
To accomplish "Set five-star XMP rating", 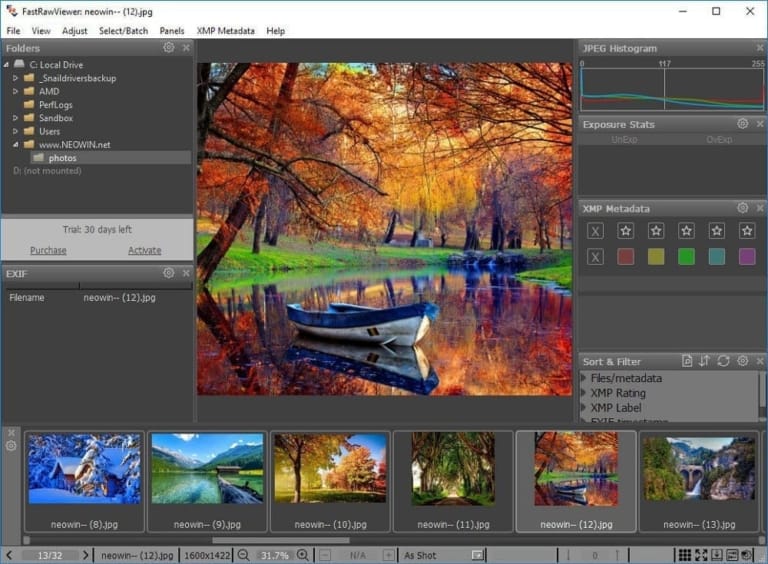I will 747,231.
